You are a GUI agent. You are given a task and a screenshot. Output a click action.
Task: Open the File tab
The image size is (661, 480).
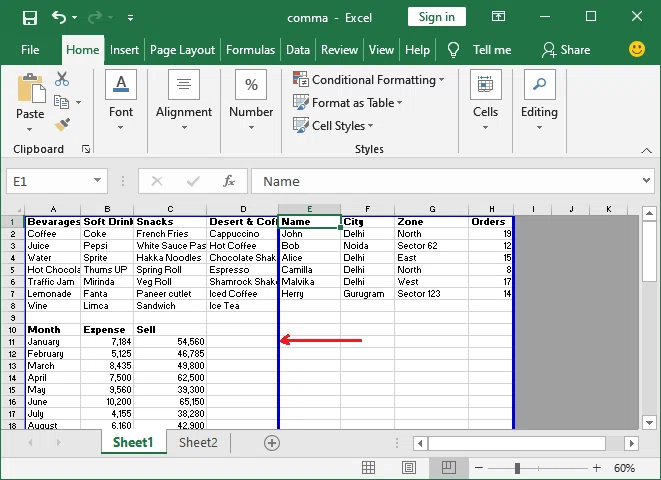[x=30, y=50]
